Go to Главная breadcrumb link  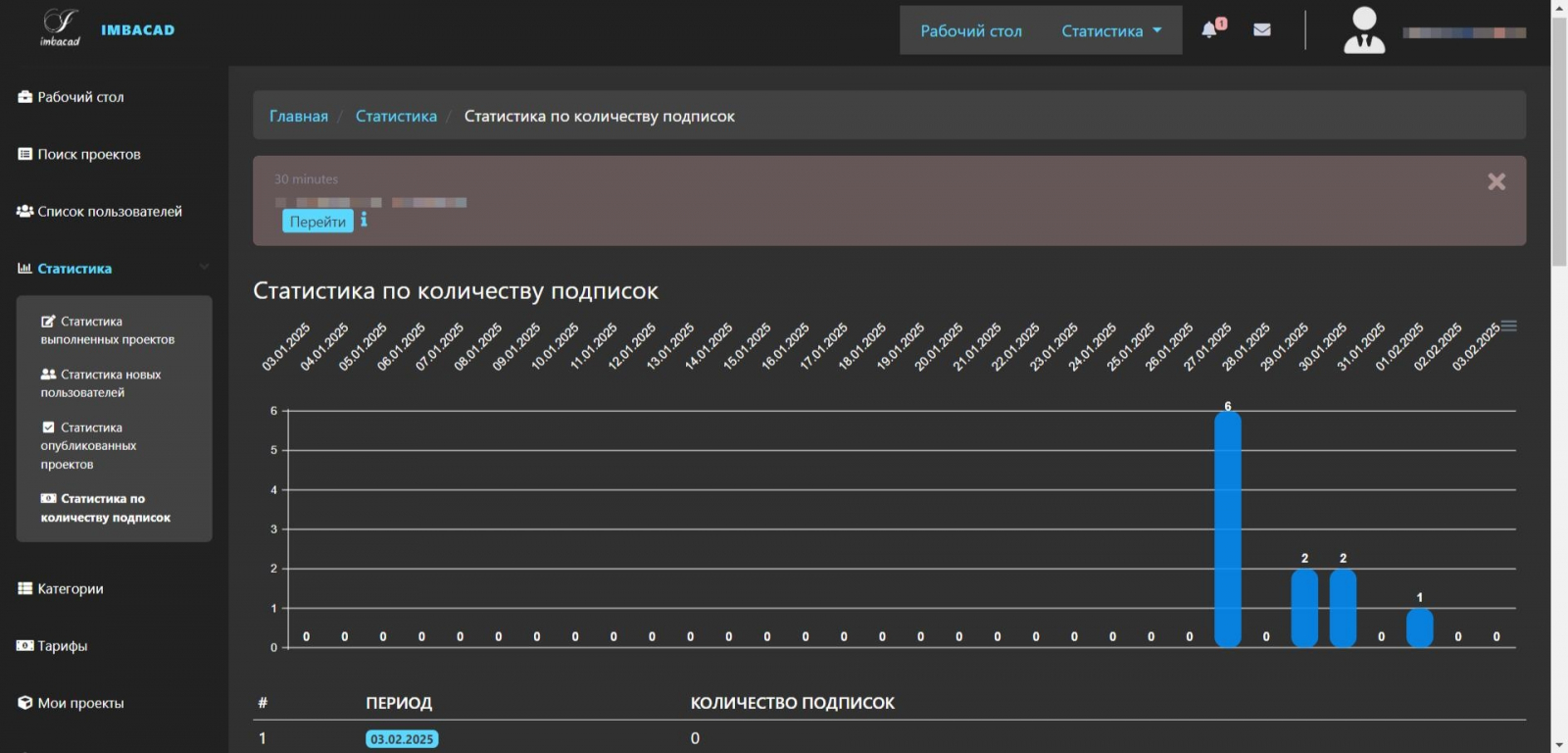299,116
